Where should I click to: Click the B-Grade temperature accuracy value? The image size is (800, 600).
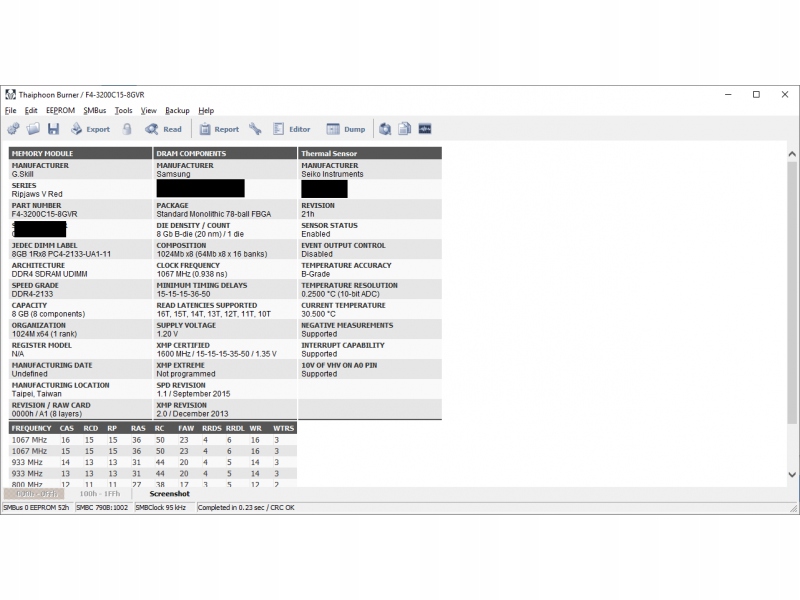pos(315,273)
